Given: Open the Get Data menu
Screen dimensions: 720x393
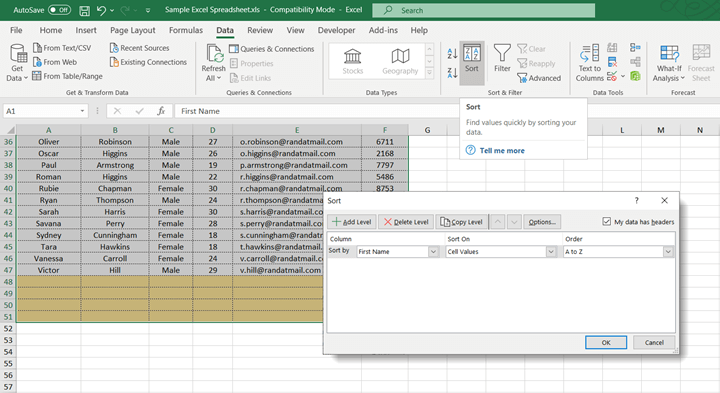Looking at the screenshot, I should coord(17,63).
